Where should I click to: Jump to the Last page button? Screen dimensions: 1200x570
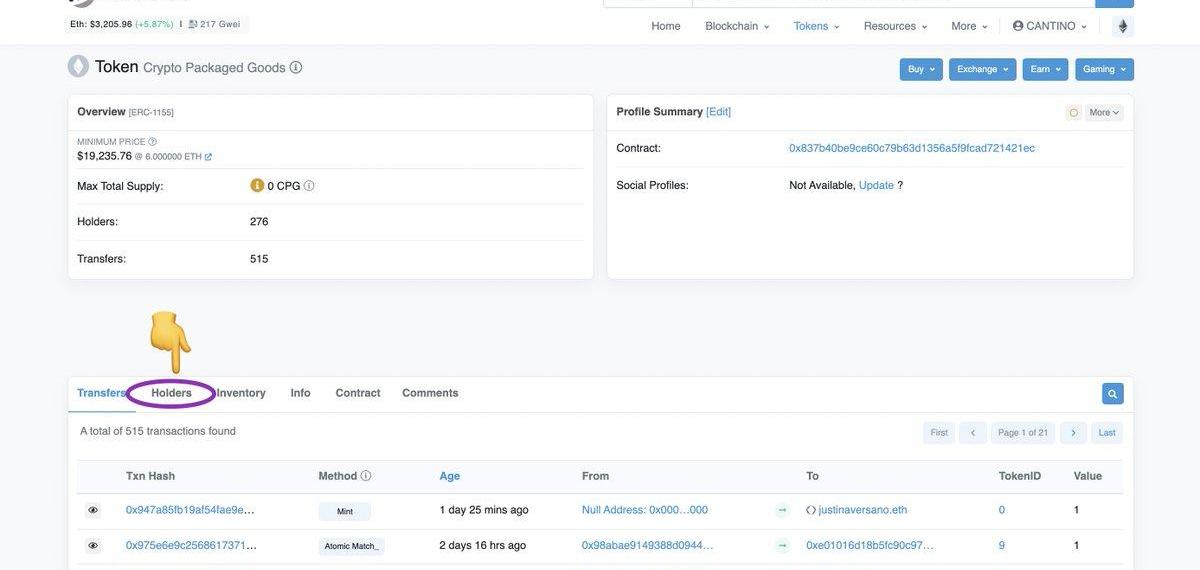(1106, 433)
